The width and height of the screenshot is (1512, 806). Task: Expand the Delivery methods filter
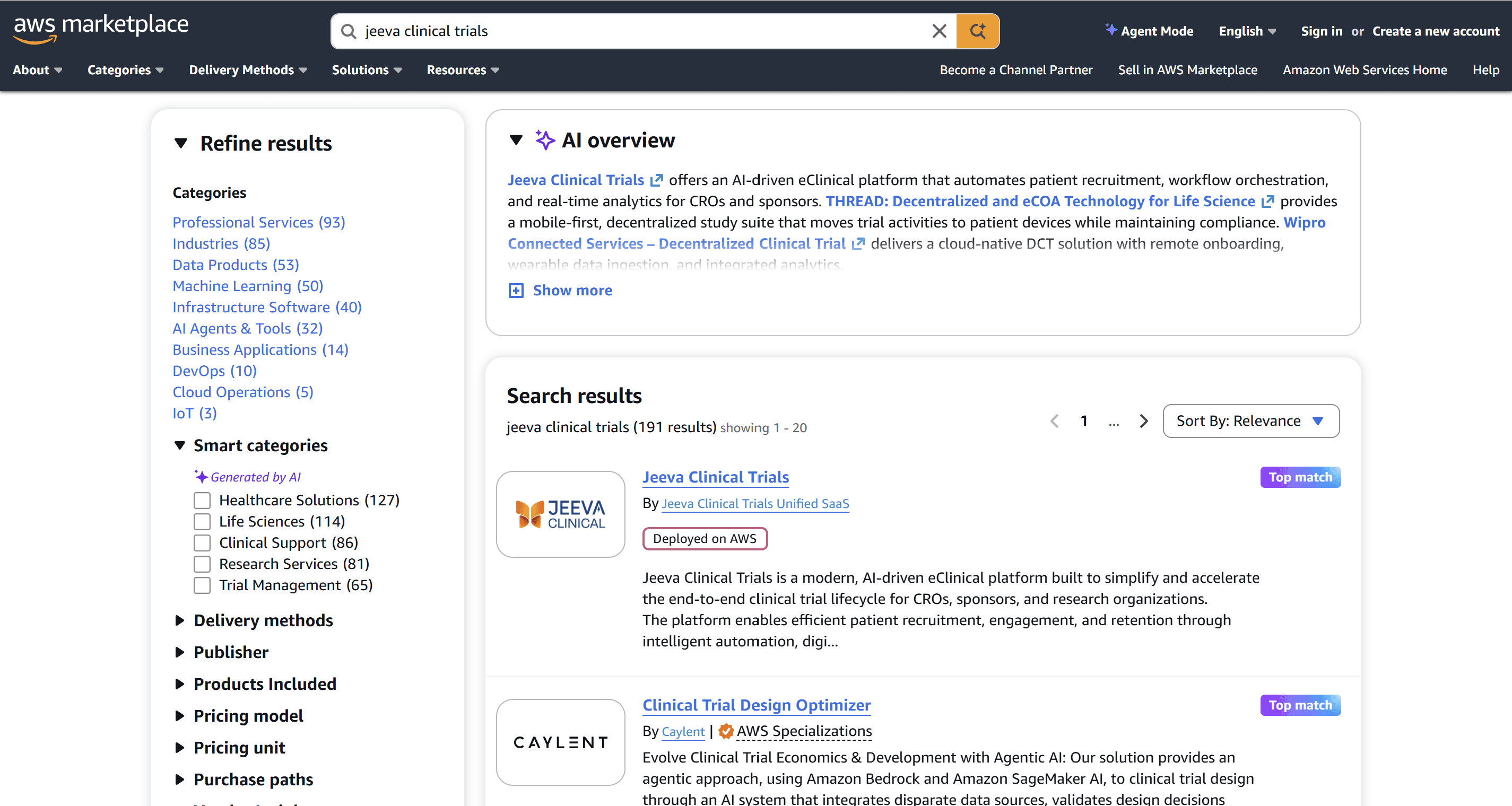(x=180, y=620)
